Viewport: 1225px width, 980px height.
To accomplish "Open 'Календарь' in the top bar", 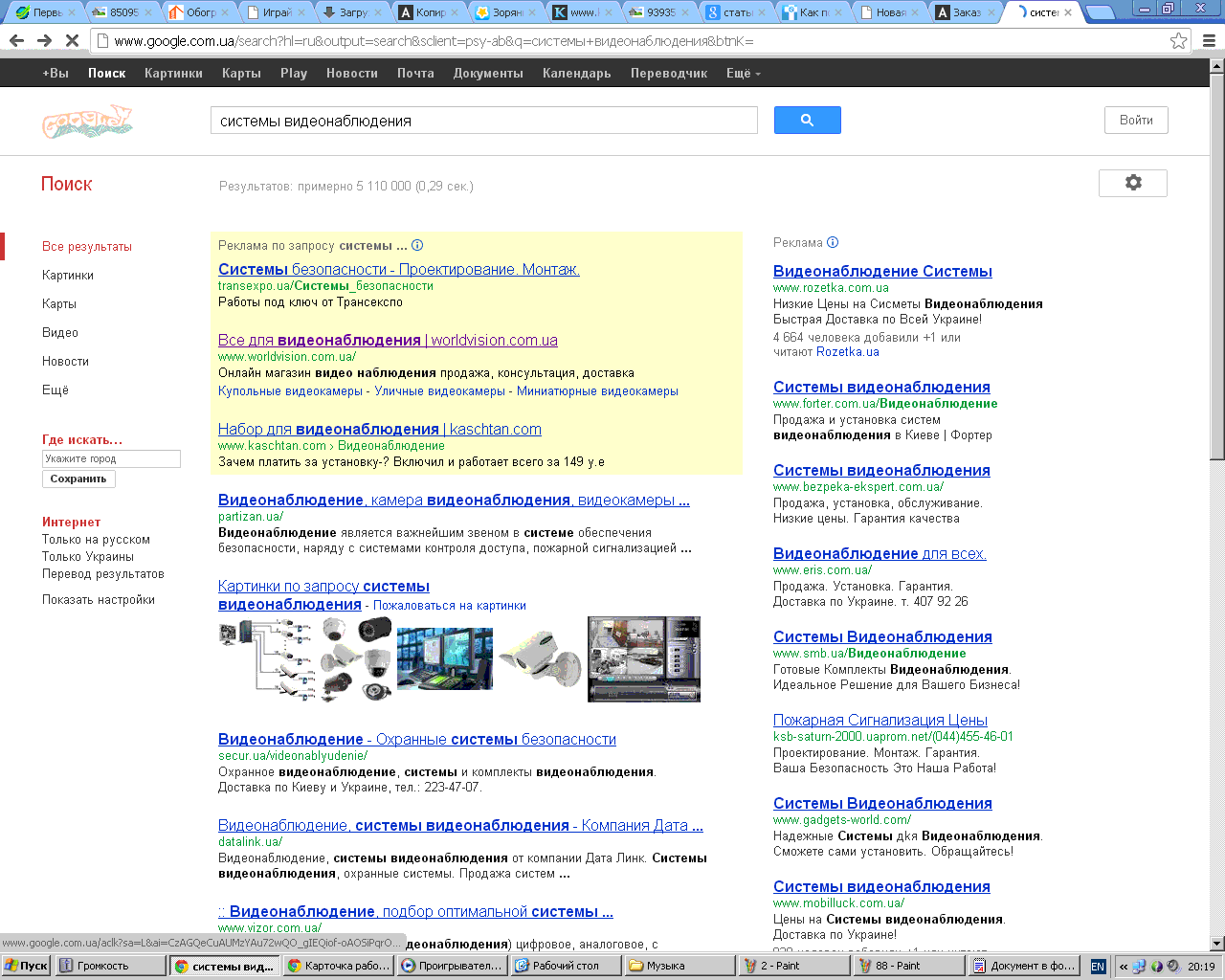I will tap(576, 73).
